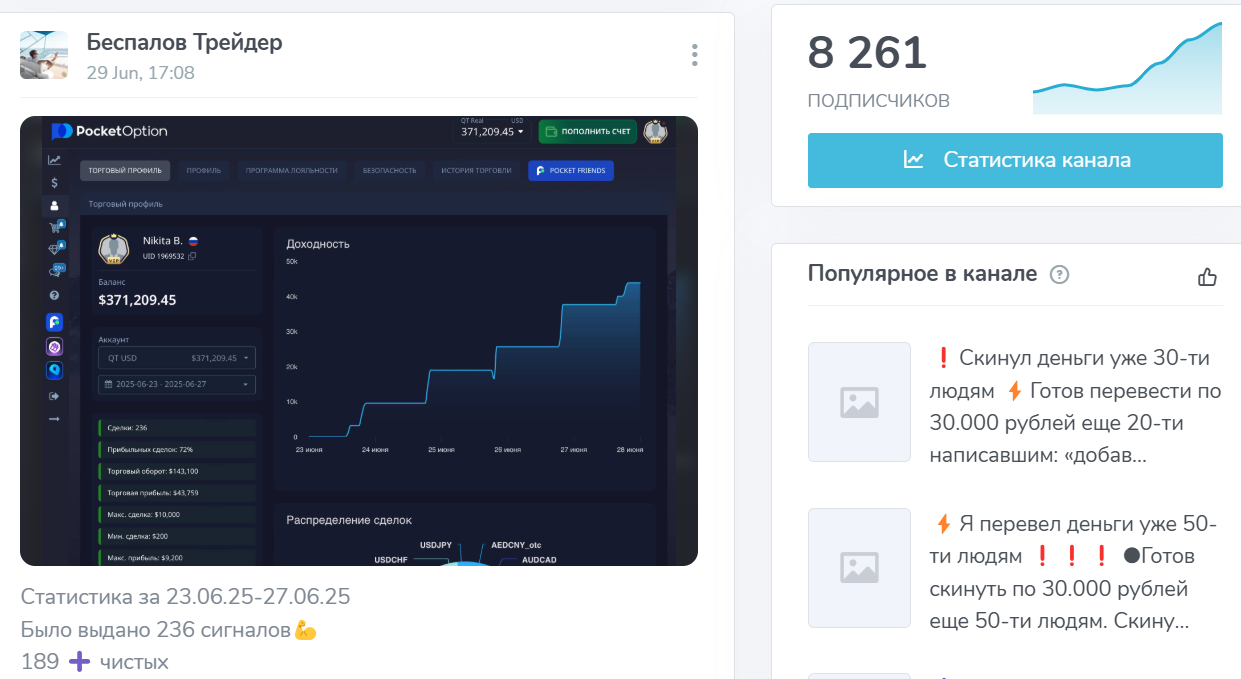Click the thumbs-up icon beside Популярное в канале
This screenshot has width=1241, height=679.
point(1207,277)
